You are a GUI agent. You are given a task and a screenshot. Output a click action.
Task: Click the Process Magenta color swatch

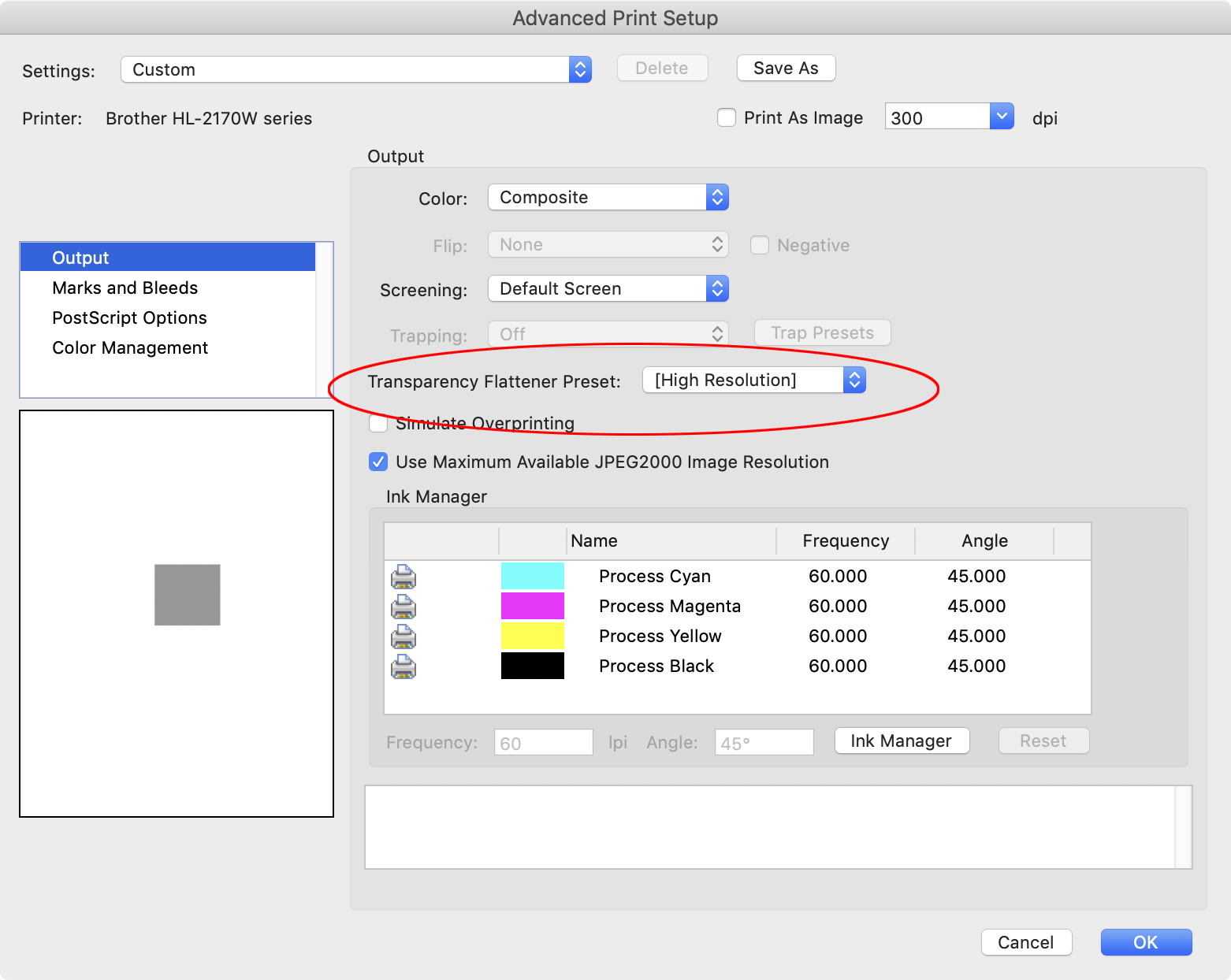532,606
